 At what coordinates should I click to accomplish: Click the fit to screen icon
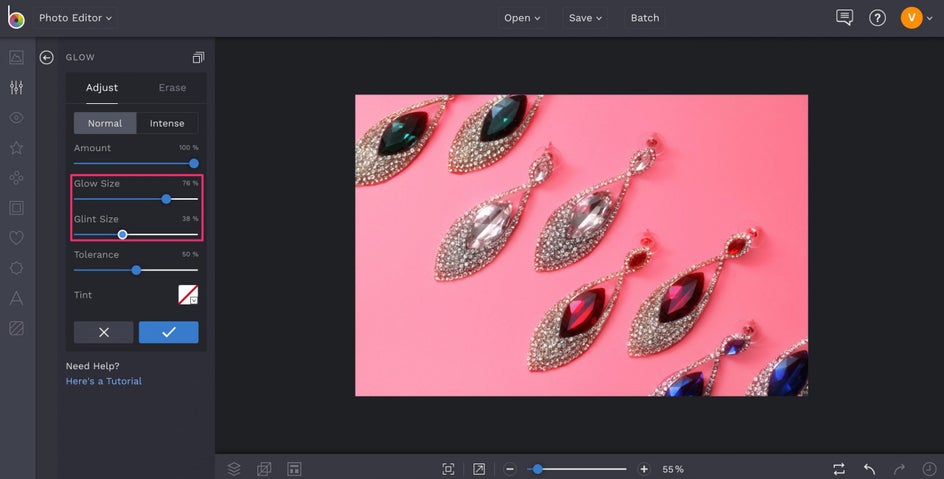click(x=449, y=469)
